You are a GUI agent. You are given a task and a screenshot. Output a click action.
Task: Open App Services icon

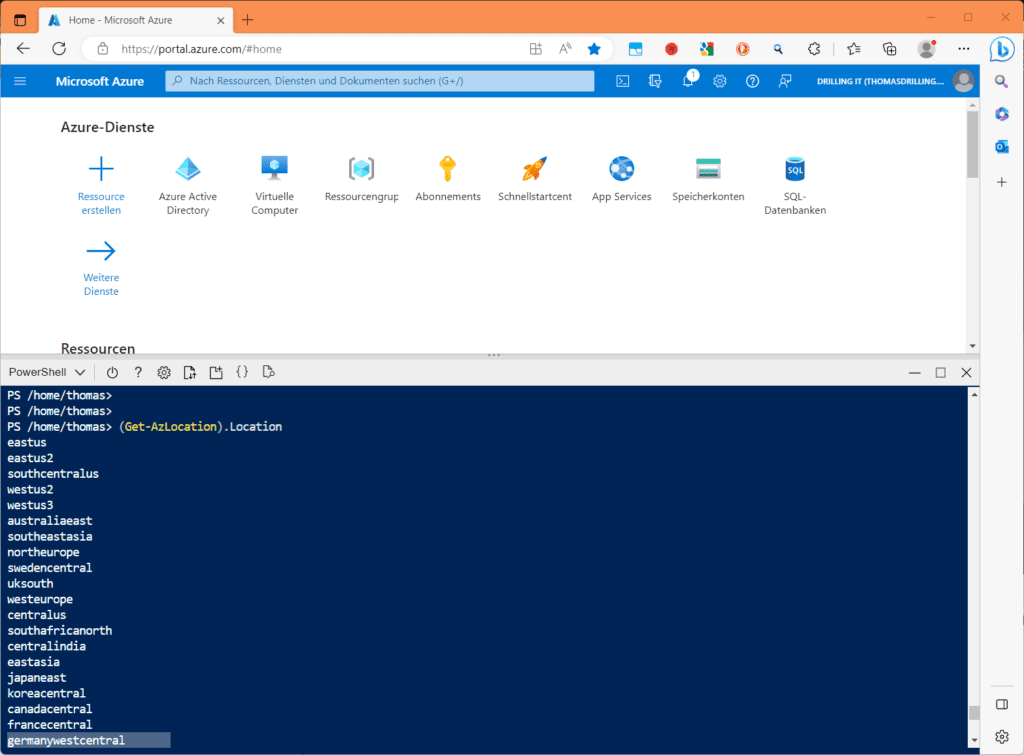point(622,169)
